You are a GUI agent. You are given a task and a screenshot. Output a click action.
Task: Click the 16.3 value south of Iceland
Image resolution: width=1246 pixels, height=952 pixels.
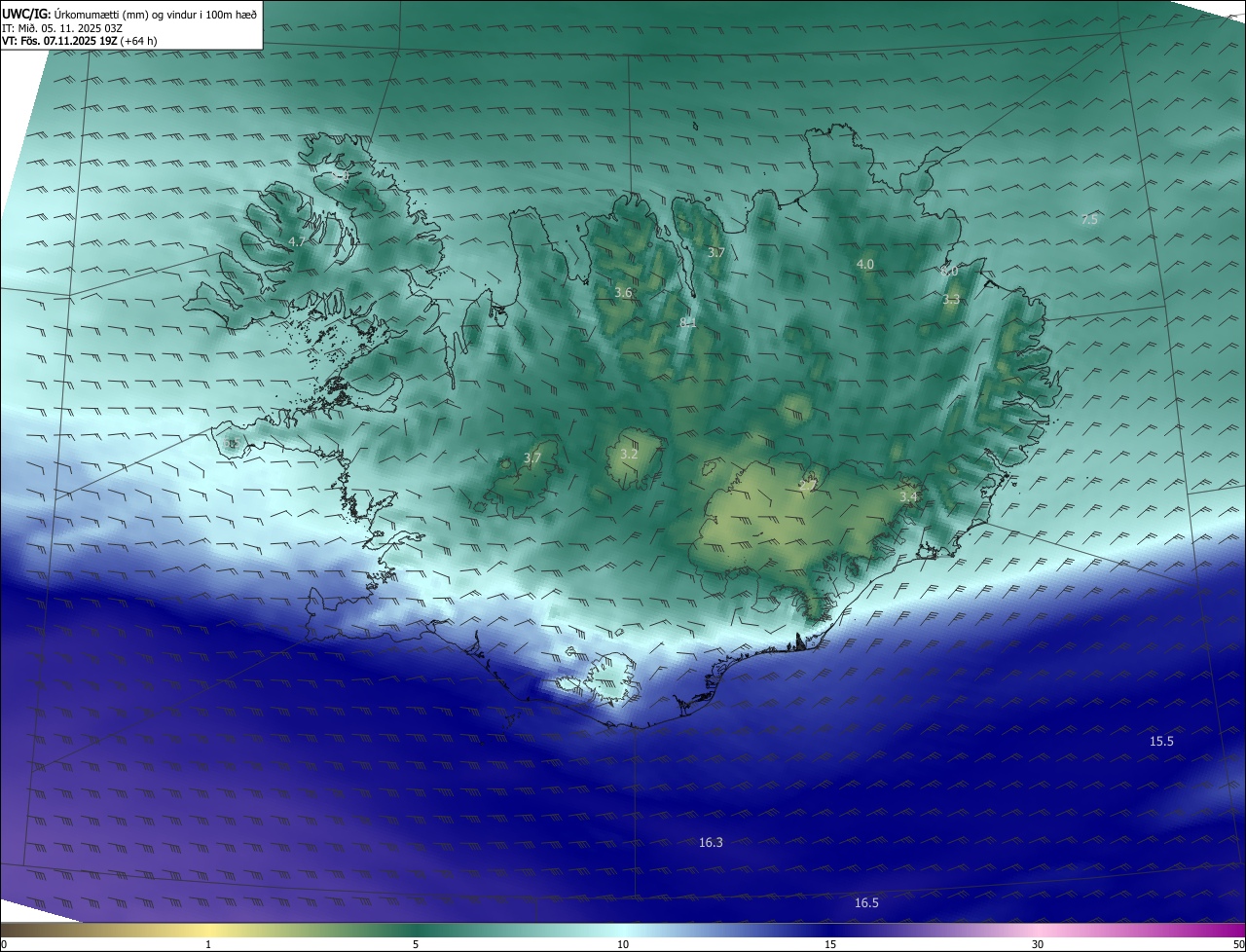711,842
